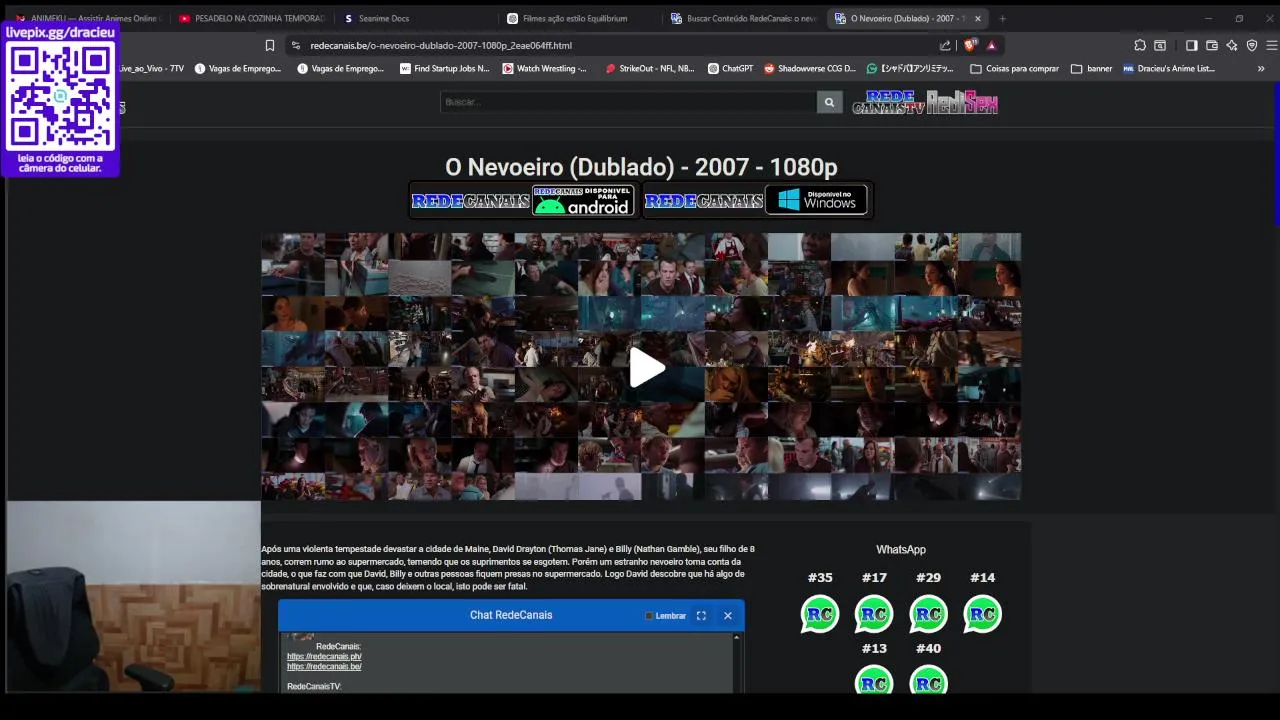Open WhatsApp group #29
This screenshot has height=720, width=1280.
pos(928,614)
